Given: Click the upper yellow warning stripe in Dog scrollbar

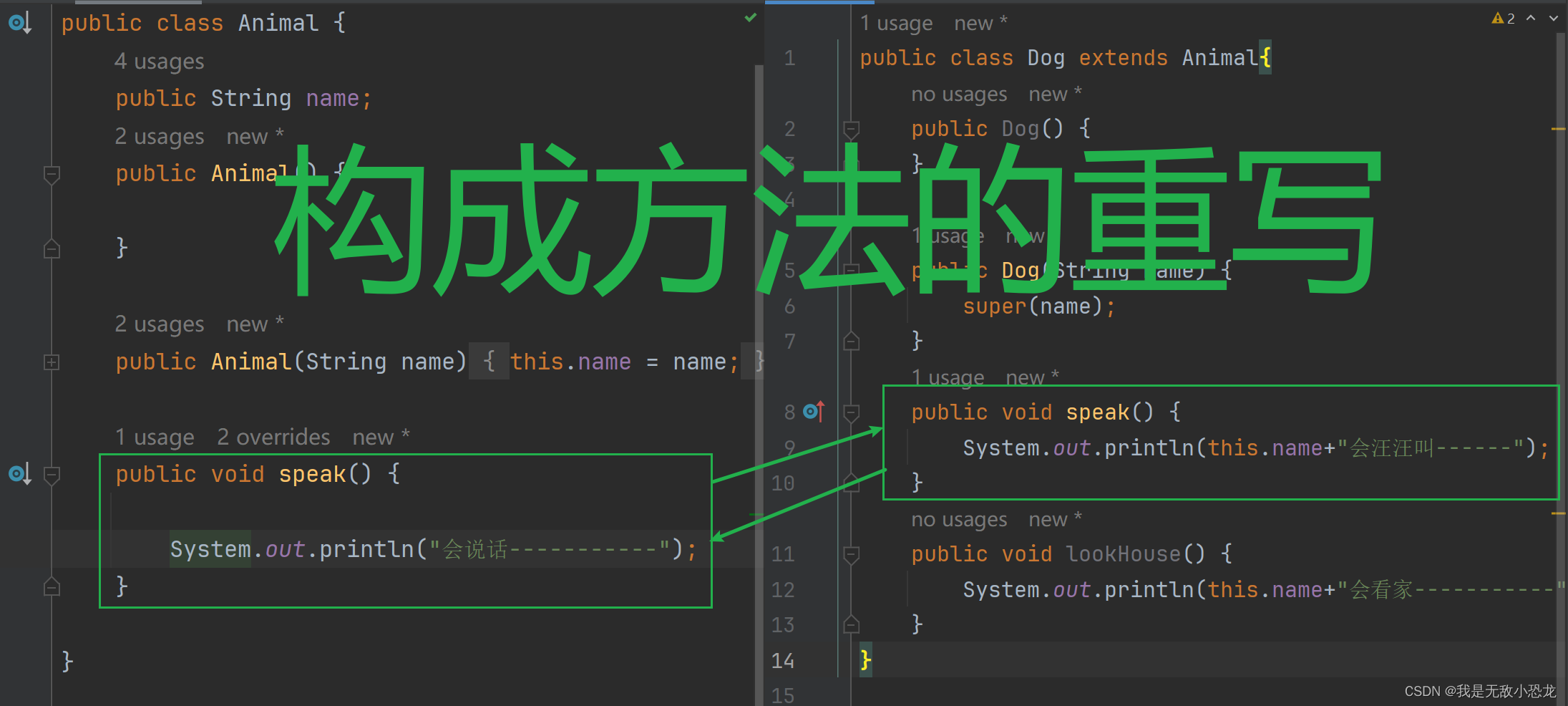Looking at the screenshot, I should [1558, 129].
